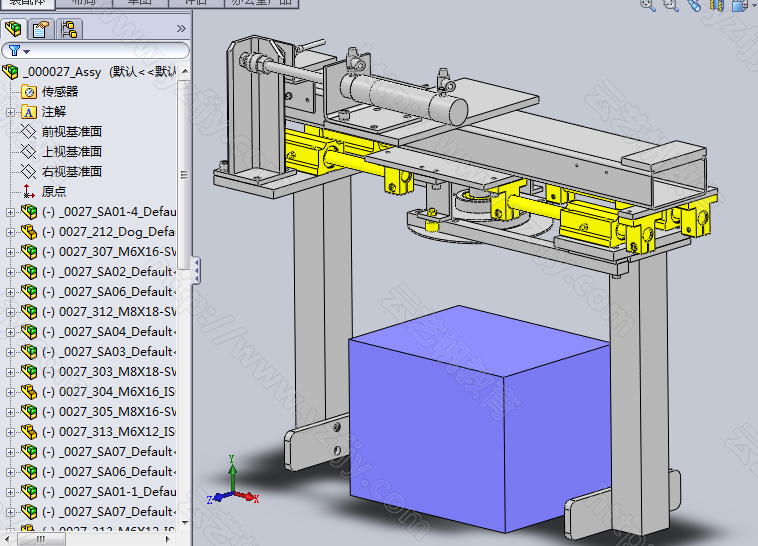The height and width of the screenshot is (546, 758).
Task: Click the 0027_304_M6X16 part icon
Action: click(29, 392)
